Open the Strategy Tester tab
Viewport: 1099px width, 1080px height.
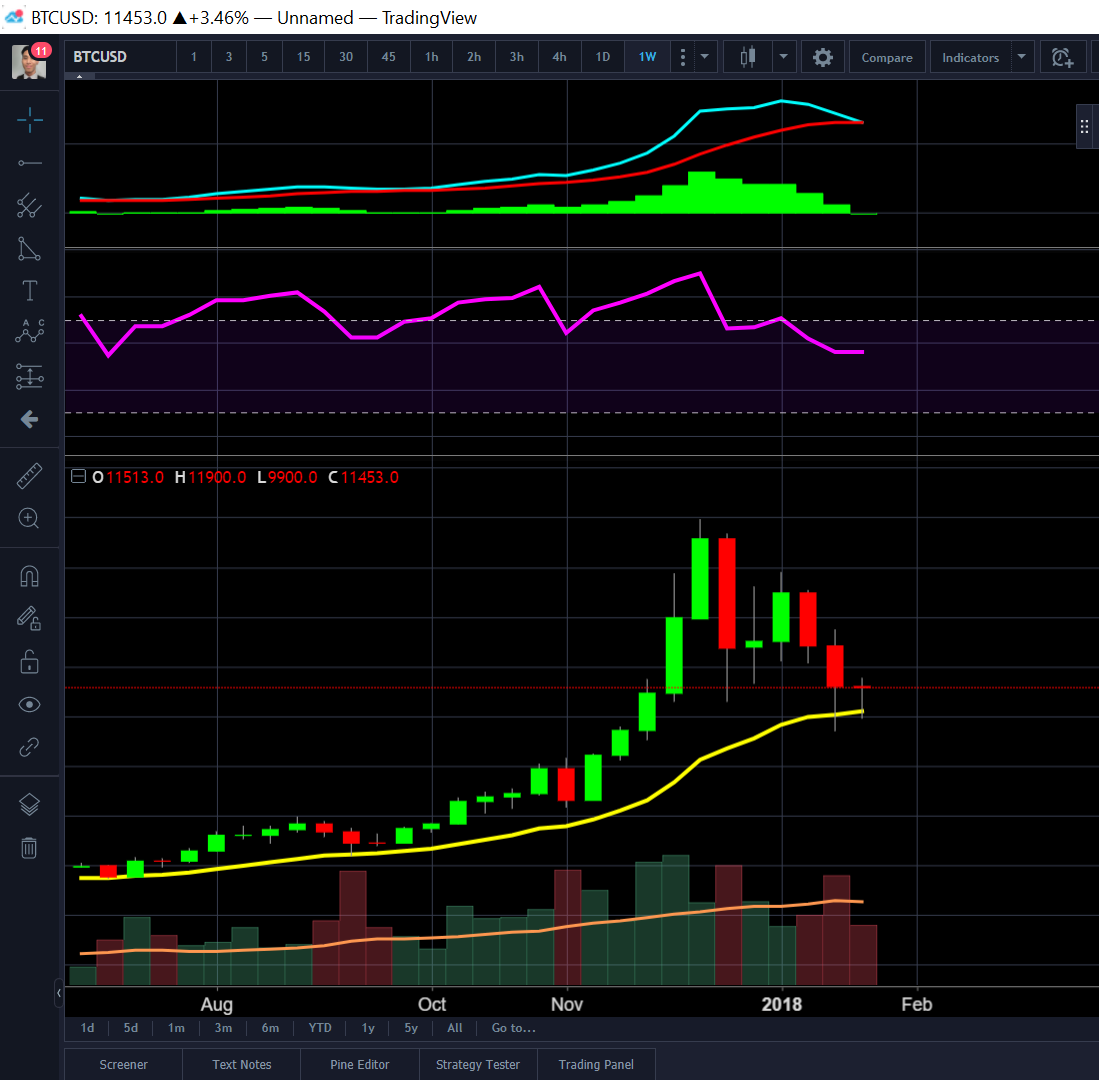click(478, 1065)
